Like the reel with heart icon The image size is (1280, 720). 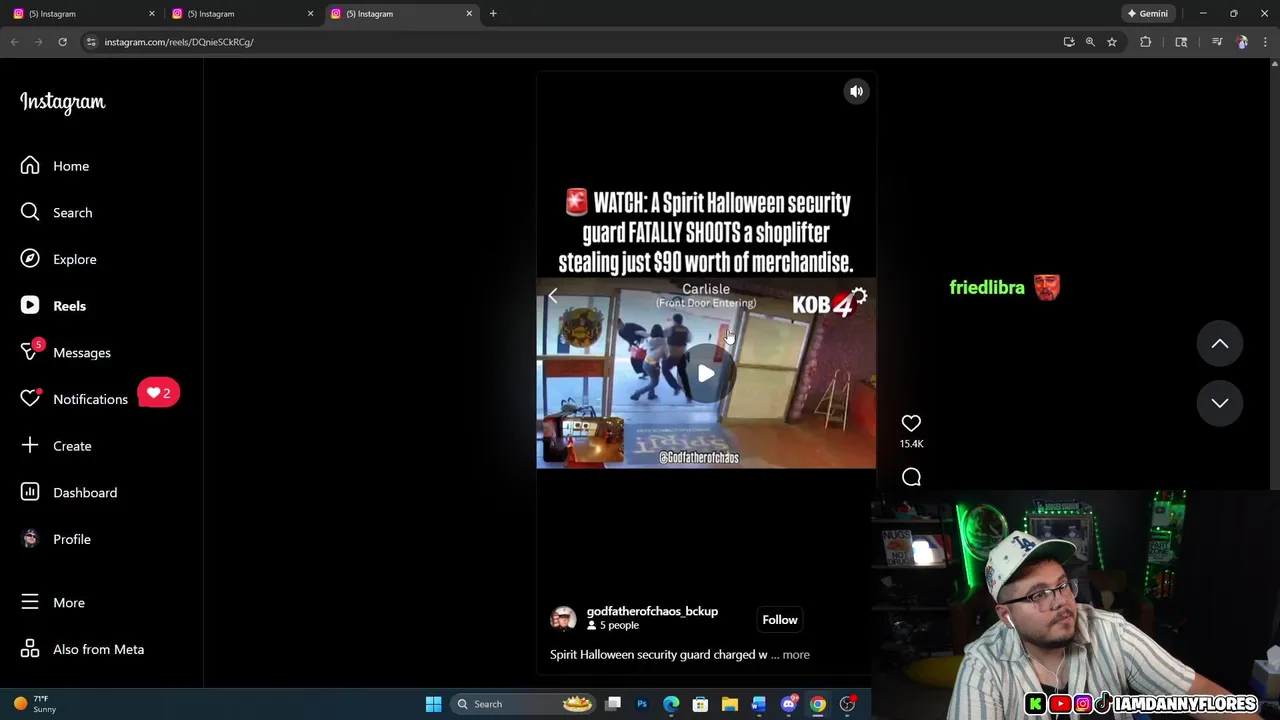pyautogui.click(x=911, y=423)
